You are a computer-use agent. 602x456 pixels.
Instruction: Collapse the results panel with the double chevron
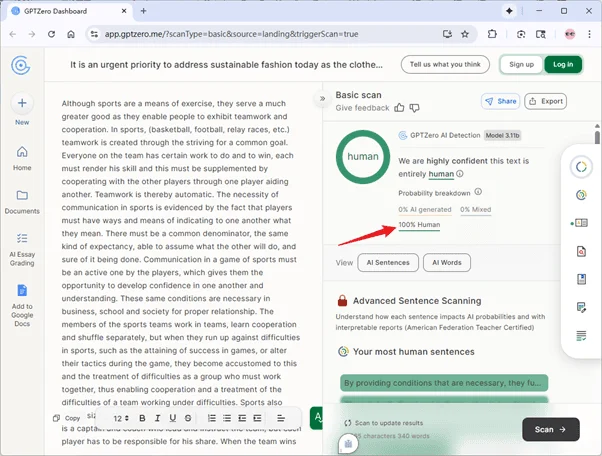click(x=322, y=99)
